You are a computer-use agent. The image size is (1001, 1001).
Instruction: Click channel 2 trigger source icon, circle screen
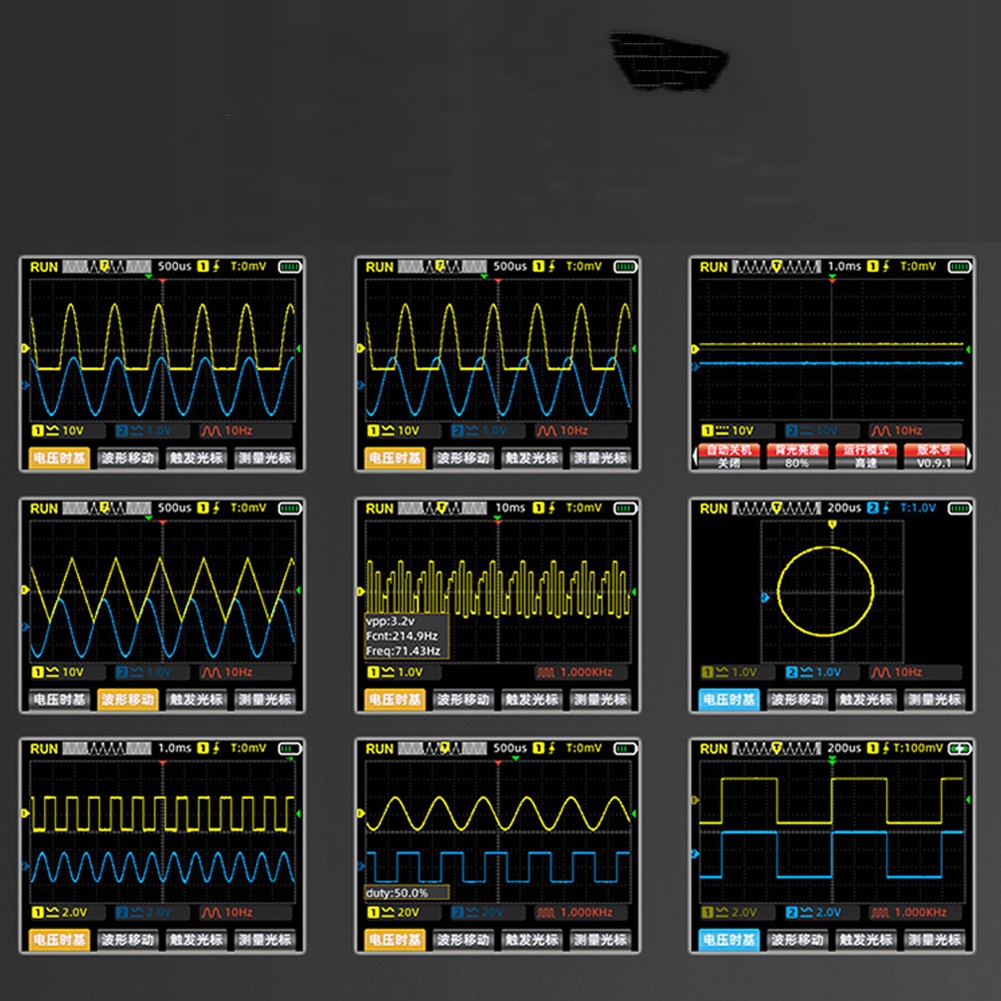[873, 508]
